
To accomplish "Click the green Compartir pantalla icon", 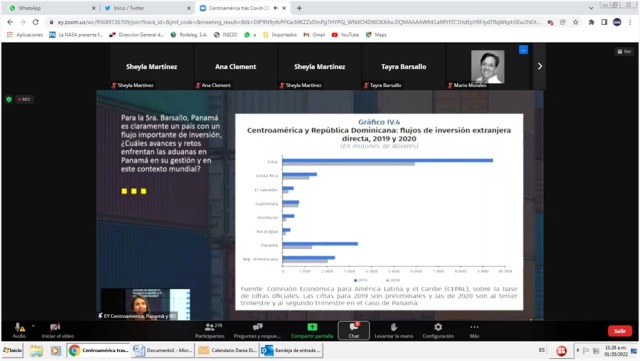I will (312, 327).
